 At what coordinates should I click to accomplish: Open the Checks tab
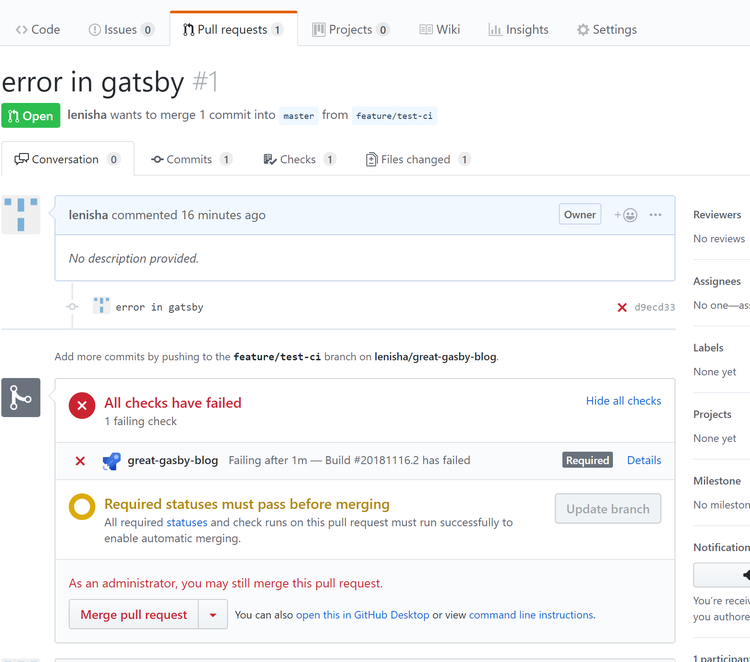click(x=299, y=159)
